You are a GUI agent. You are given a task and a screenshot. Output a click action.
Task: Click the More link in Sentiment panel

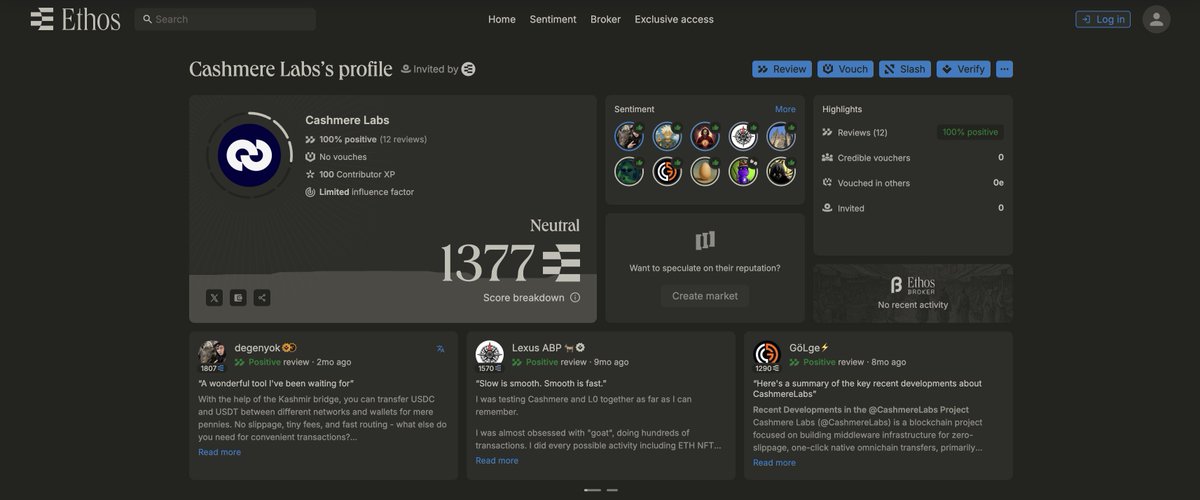pos(785,109)
